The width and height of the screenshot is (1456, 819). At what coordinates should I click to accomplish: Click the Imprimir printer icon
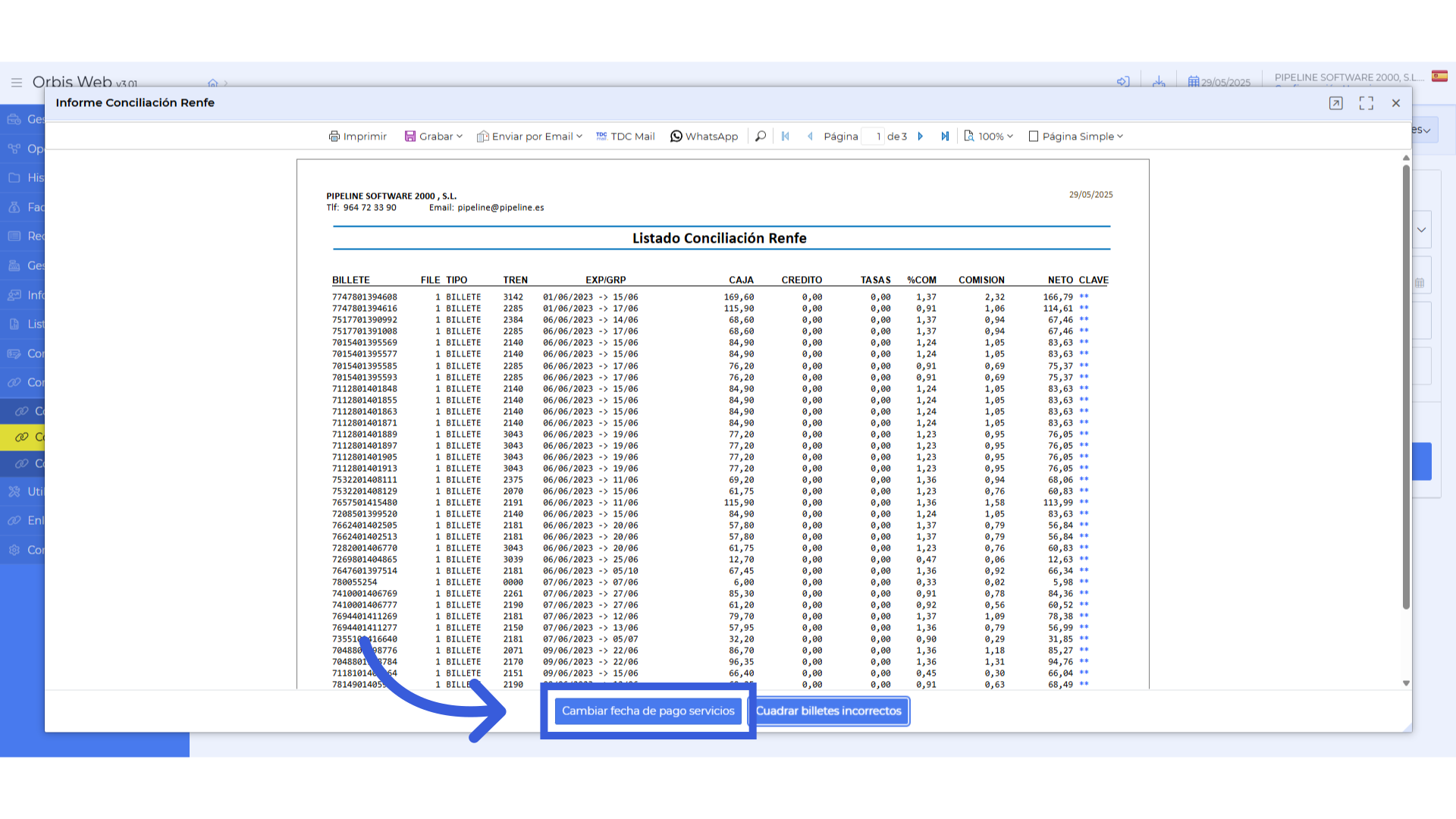pyautogui.click(x=334, y=136)
